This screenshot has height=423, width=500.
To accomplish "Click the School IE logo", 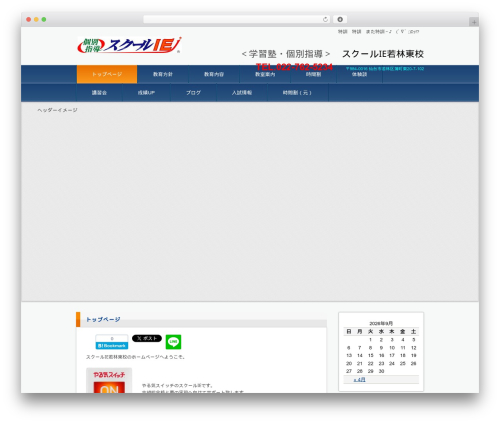I will pos(129,45).
